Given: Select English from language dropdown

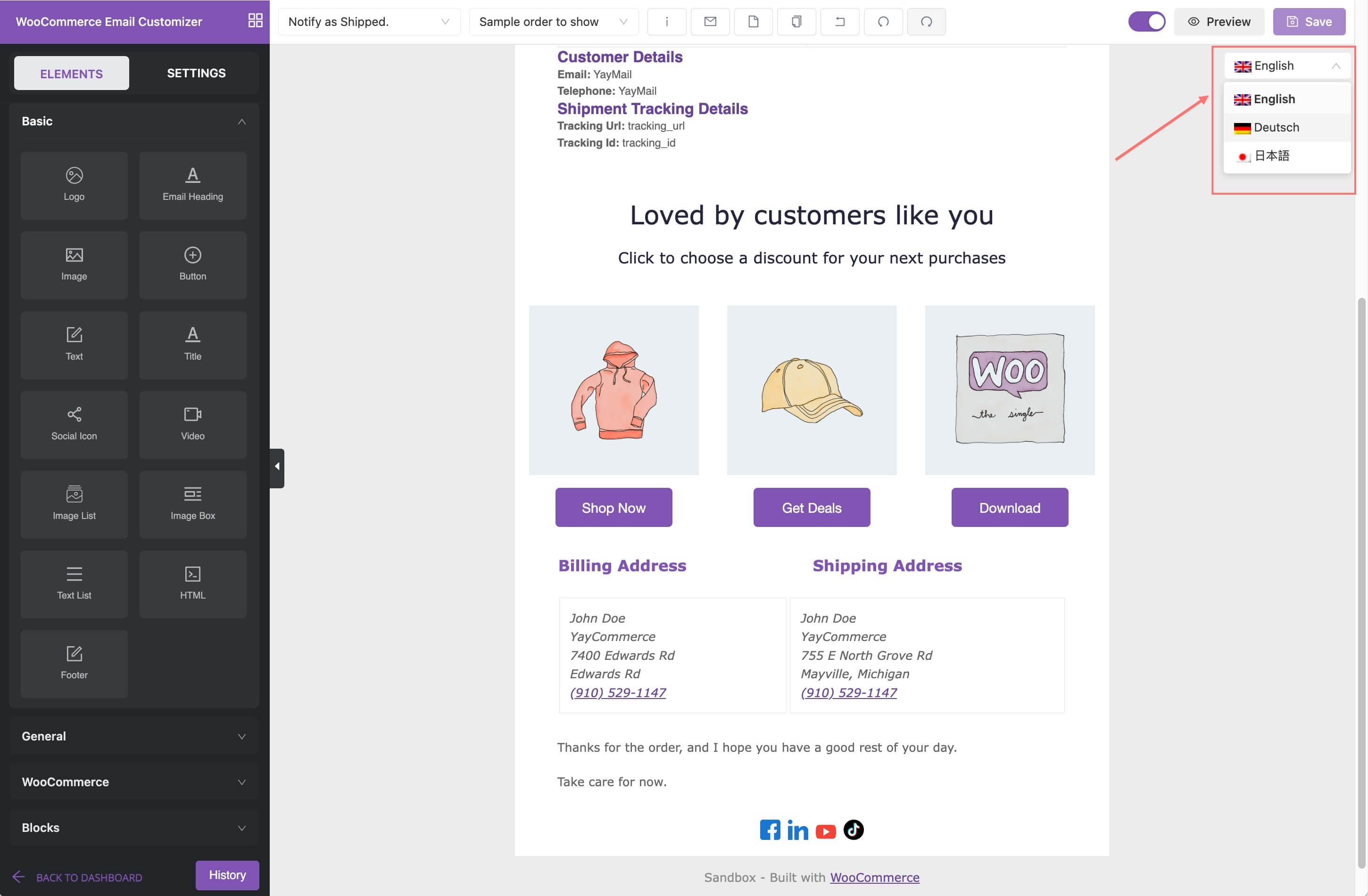Looking at the screenshot, I should pos(1275,98).
